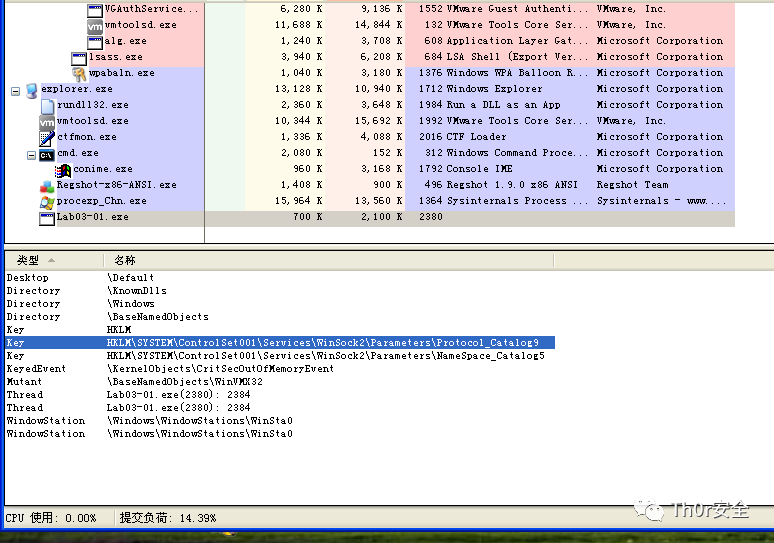Click PID 2380 in the Lab03-01.exe row

430,217
